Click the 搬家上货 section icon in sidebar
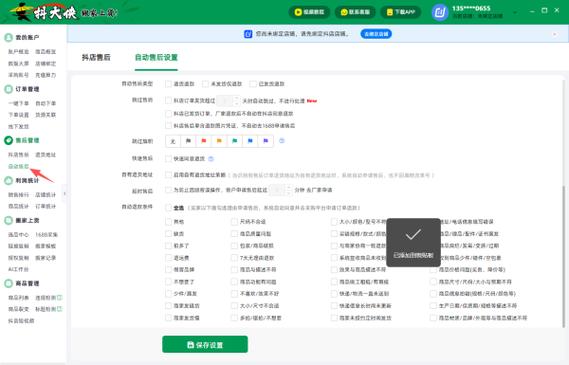The image size is (569, 365). tap(8, 220)
